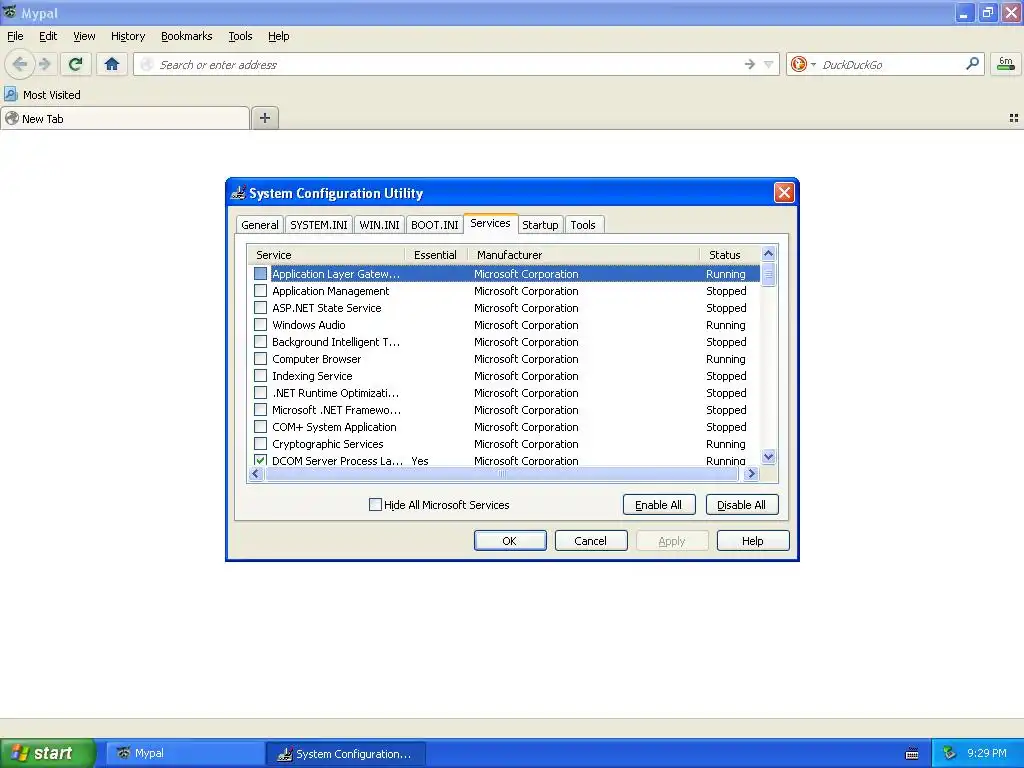Image resolution: width=1024 pixels, height=768 pixels.
Task: Open the Tools menu in Mypal
Action: point(240,36)
